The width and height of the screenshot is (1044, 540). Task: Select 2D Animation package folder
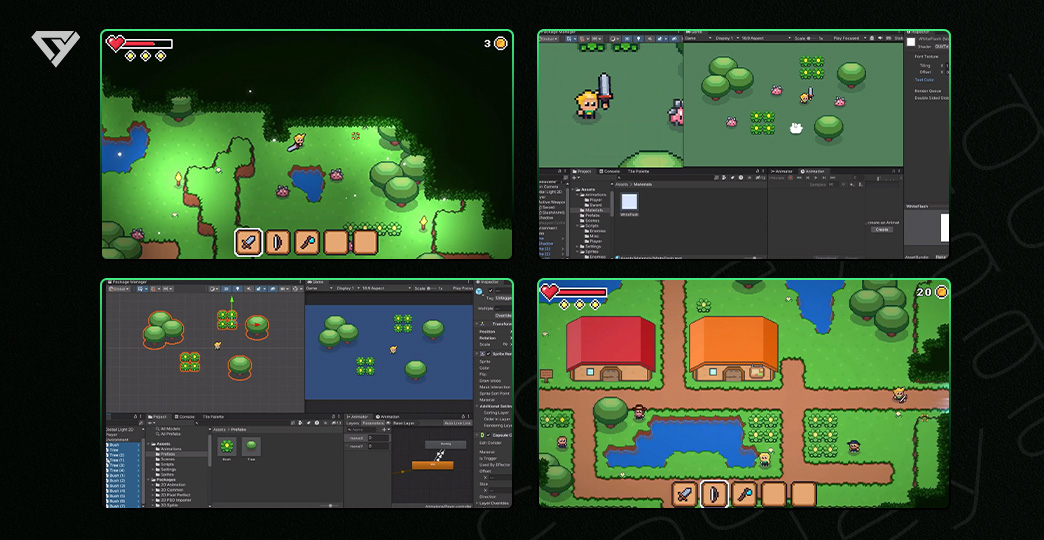[171, 485]
